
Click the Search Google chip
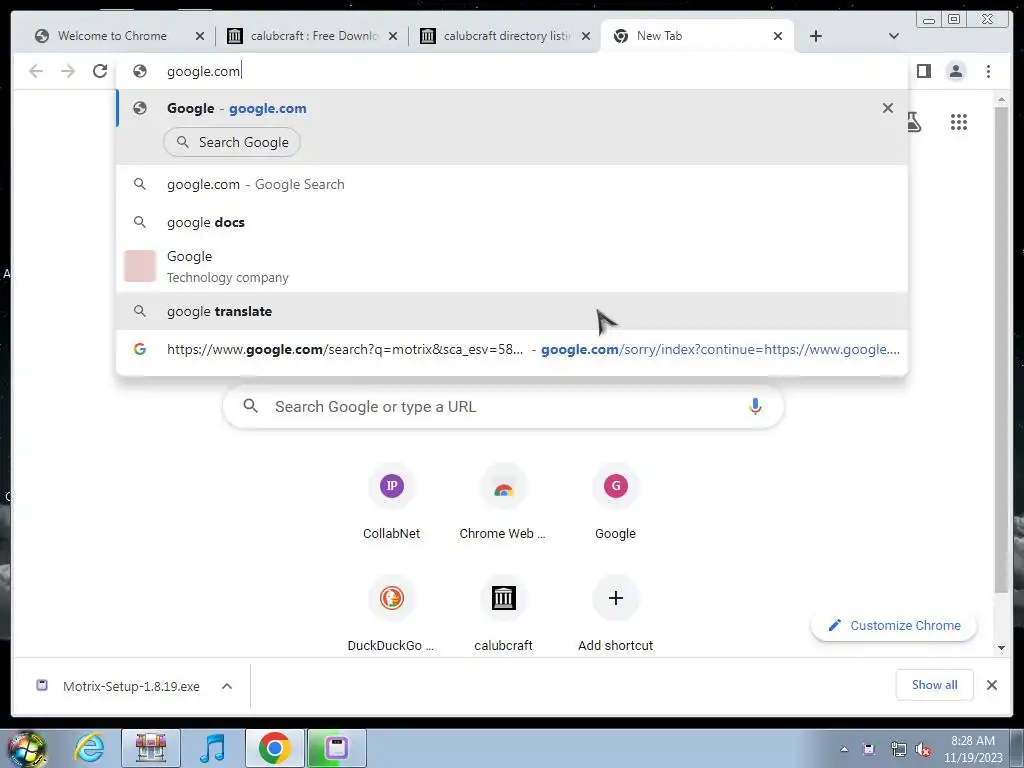232,142
